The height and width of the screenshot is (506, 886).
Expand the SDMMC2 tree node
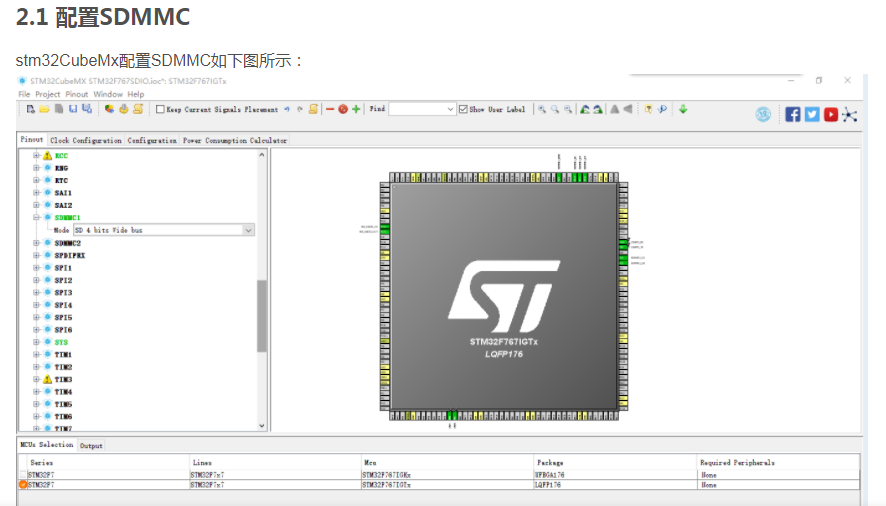[36, 243]
